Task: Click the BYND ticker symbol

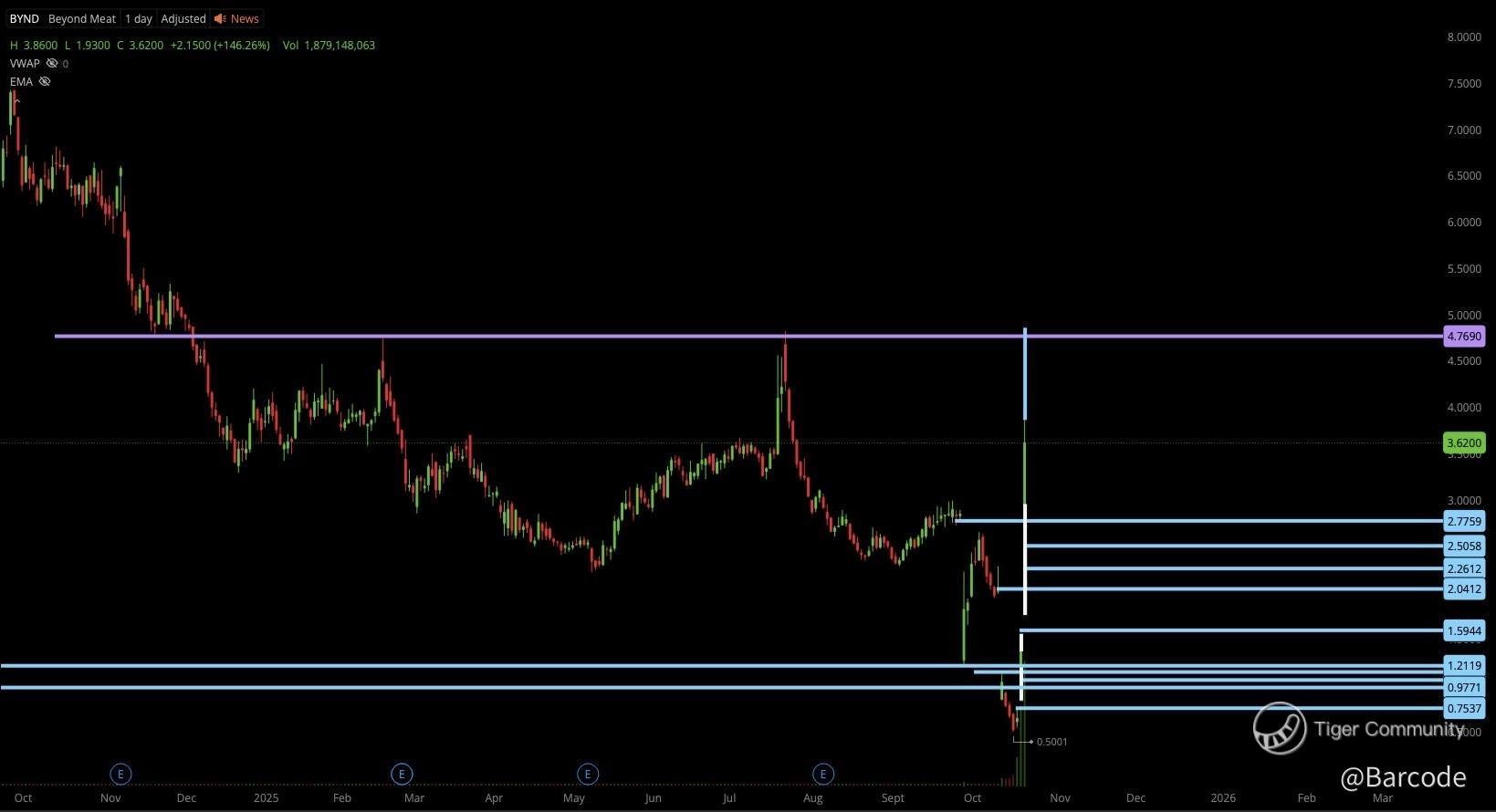Action: coord(24,18)
